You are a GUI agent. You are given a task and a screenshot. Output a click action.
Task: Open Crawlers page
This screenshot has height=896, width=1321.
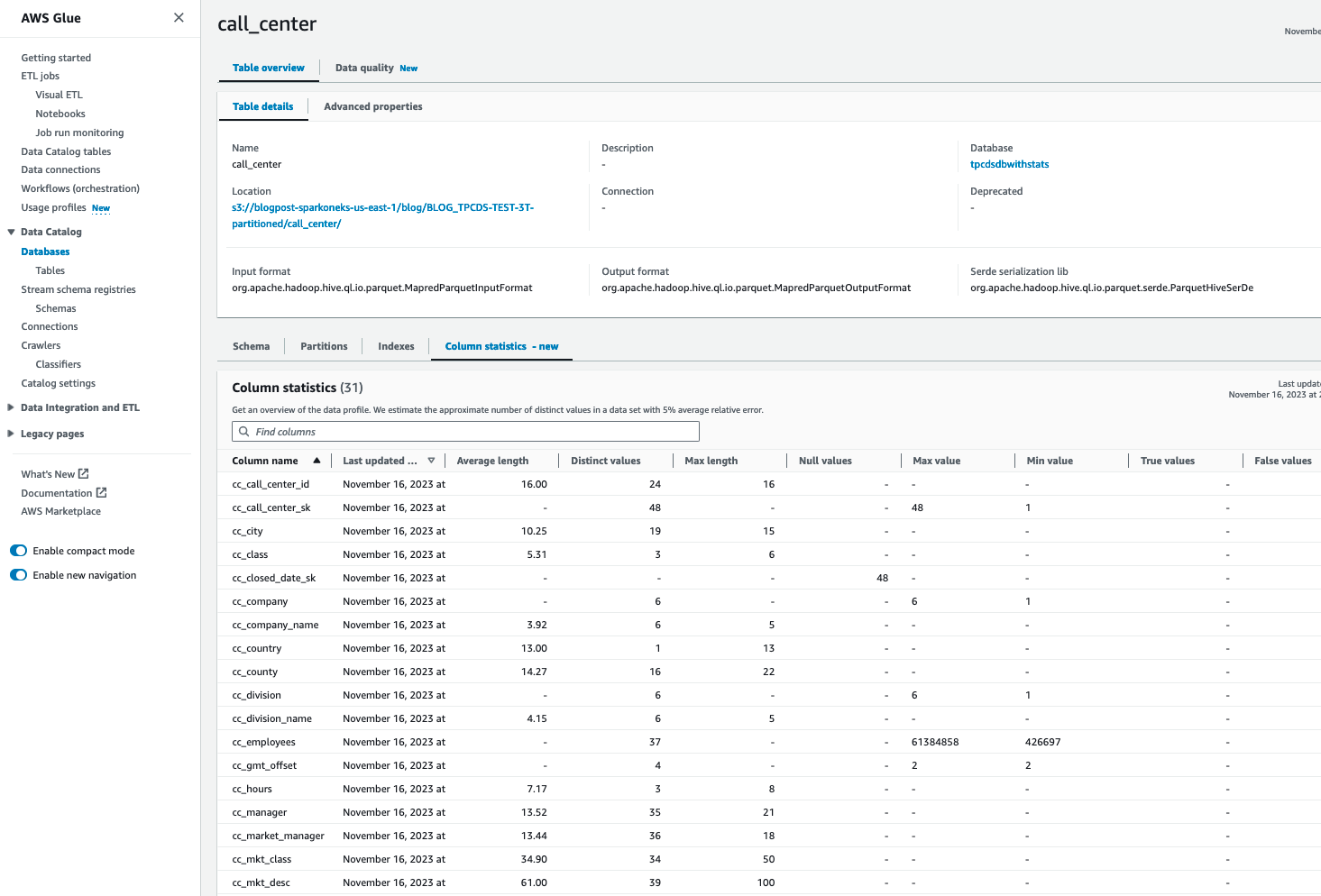pos(41,345)
